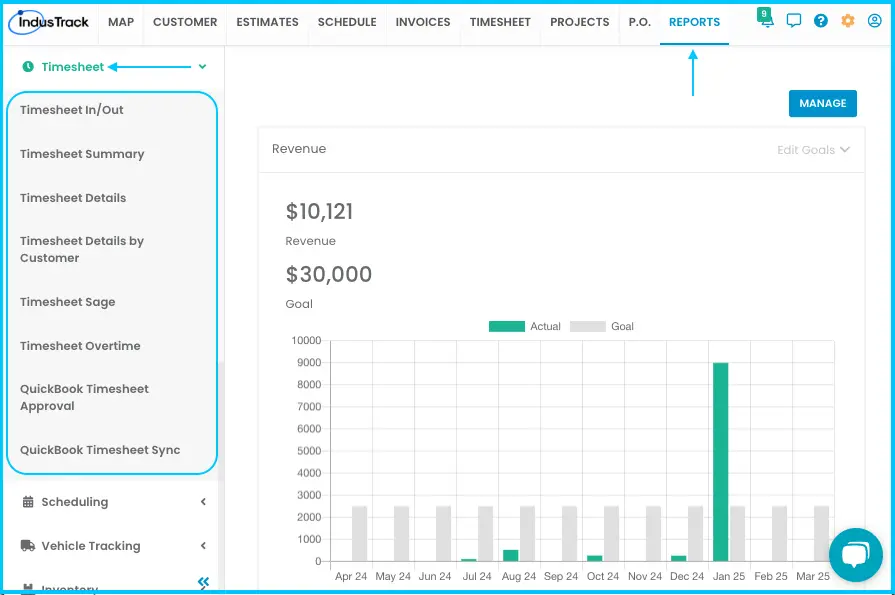Open Timesheet Sage report
895x595 pixels.
pos(67,302)
